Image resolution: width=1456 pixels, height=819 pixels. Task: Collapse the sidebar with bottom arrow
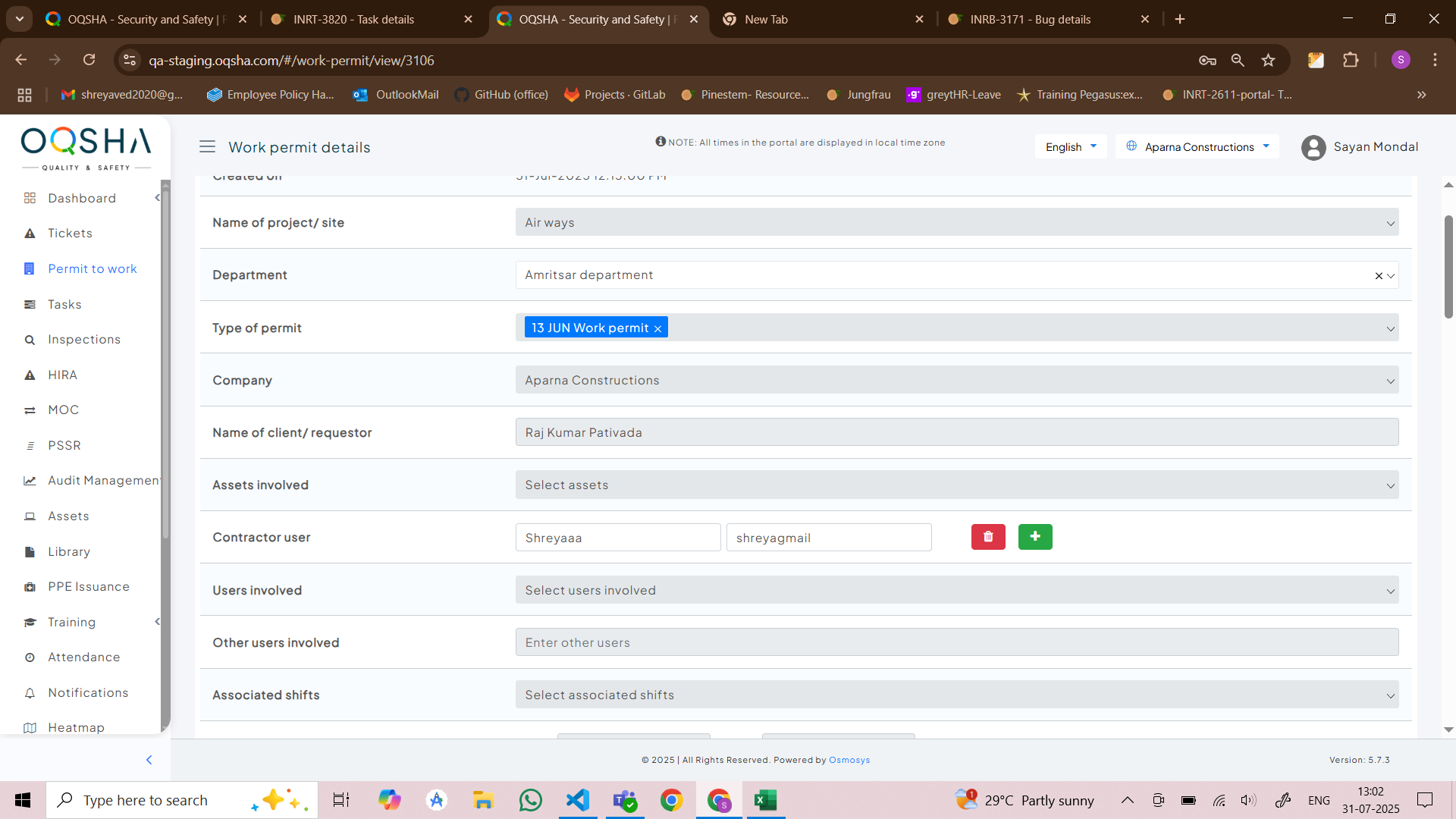pyautogui.click(x=149, y=760)
